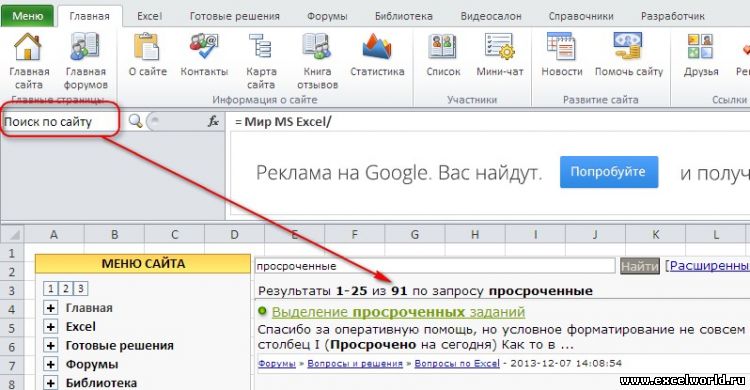Select row 1 header

pyautogui.click(x=11, y=253)
